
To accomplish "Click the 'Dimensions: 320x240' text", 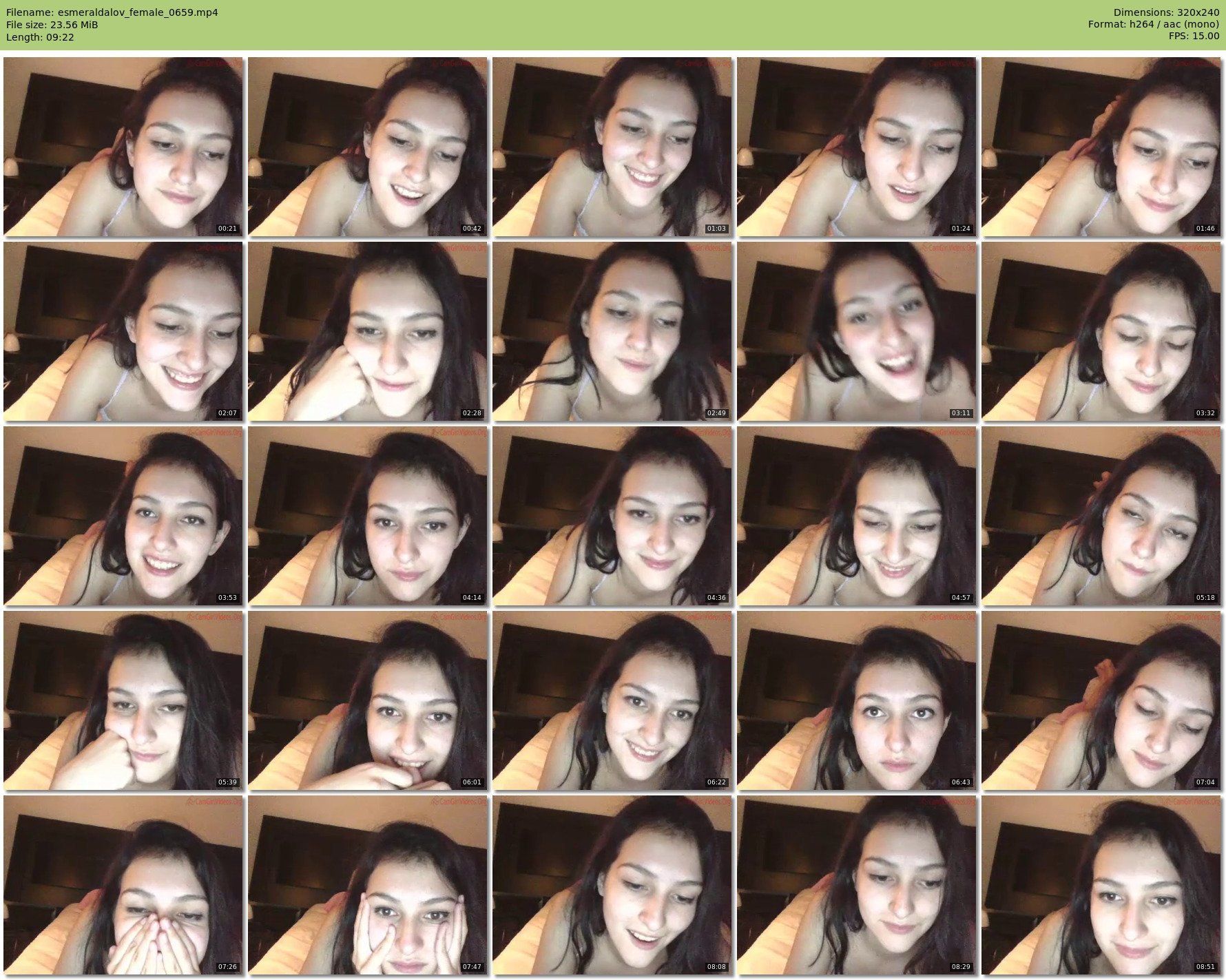I will coord(1166,12).
